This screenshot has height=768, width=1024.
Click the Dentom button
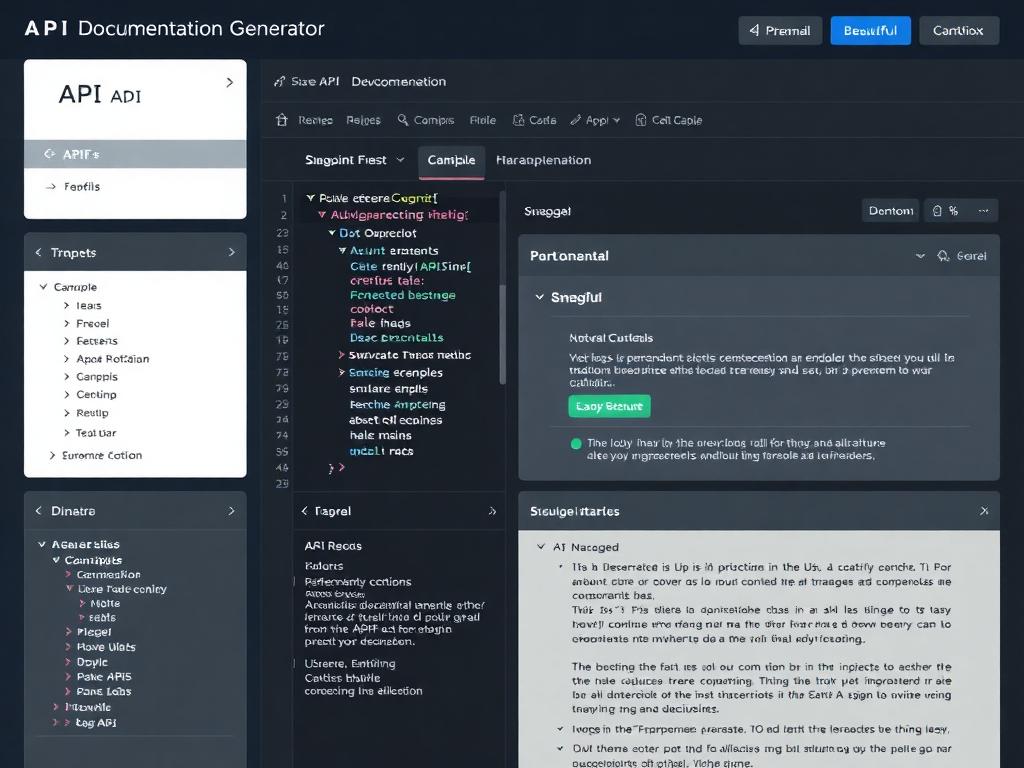(890, 211)
